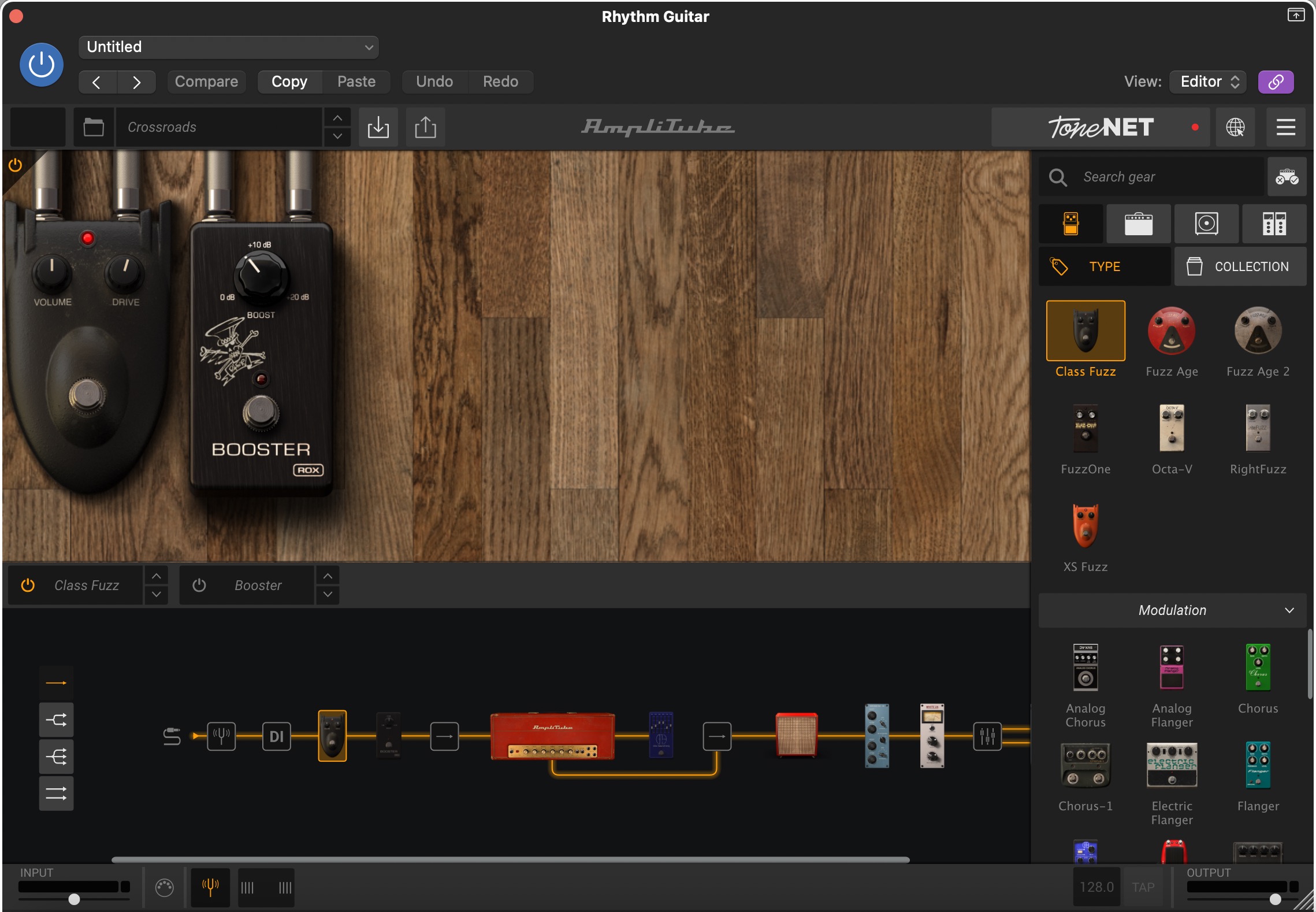Image resolution: width=1316 pixels, height=912 pixels.
Task: Click the Class Fuzz pedal footswitch
Action: click(x=87, y=396)
